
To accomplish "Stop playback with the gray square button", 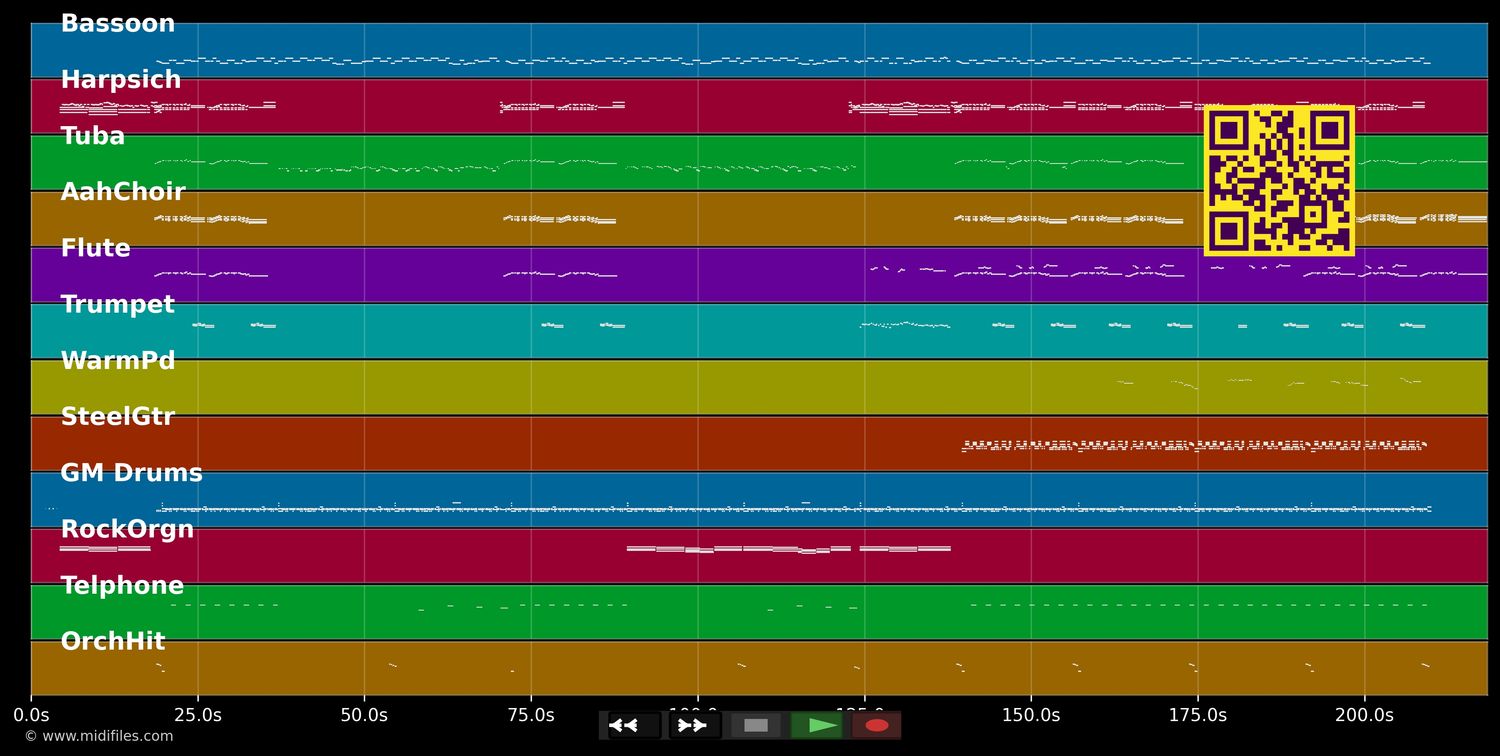I will pos(756,725).
